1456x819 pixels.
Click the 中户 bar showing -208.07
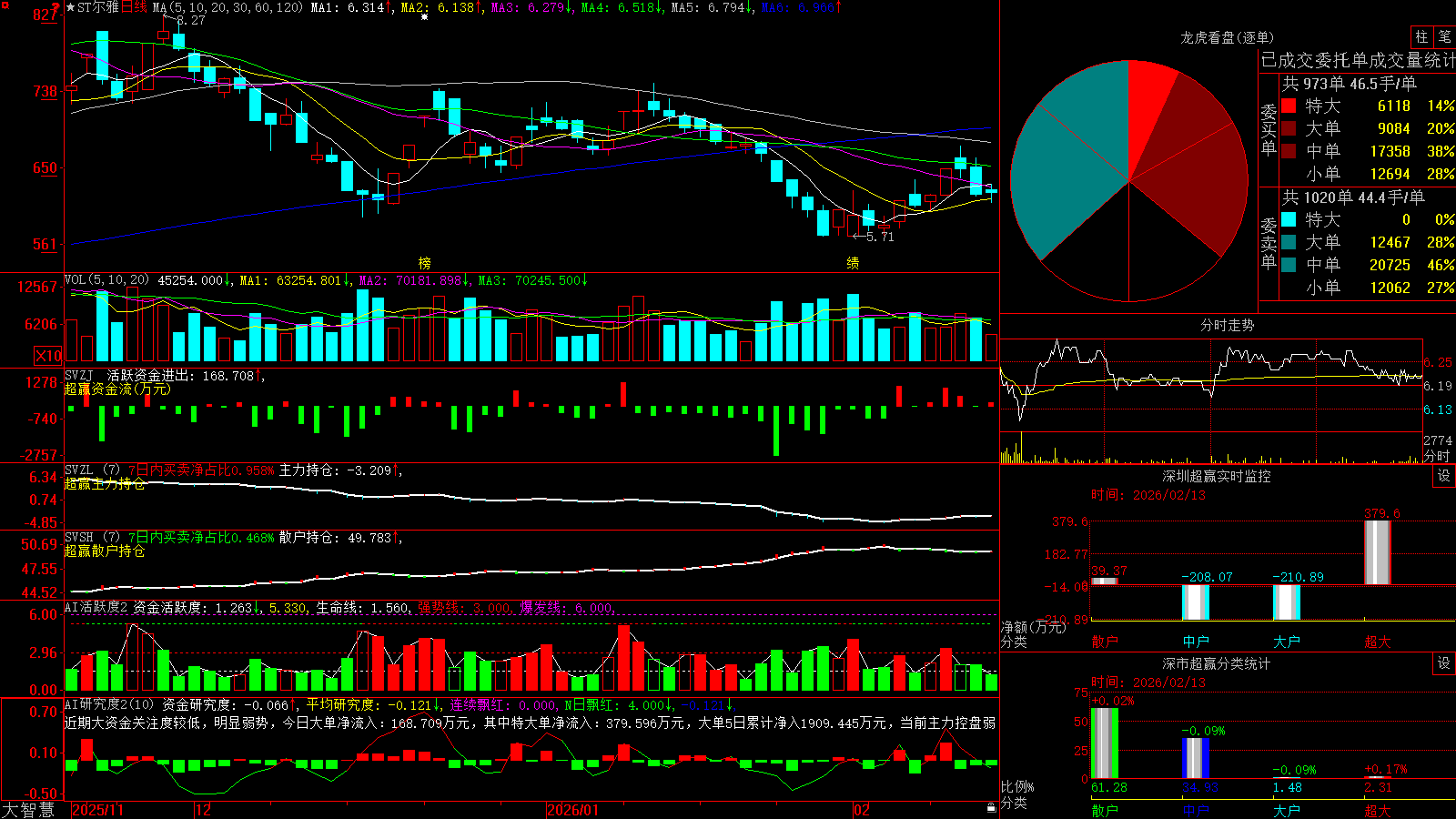pyautogui.click(x=1196, y=602)
